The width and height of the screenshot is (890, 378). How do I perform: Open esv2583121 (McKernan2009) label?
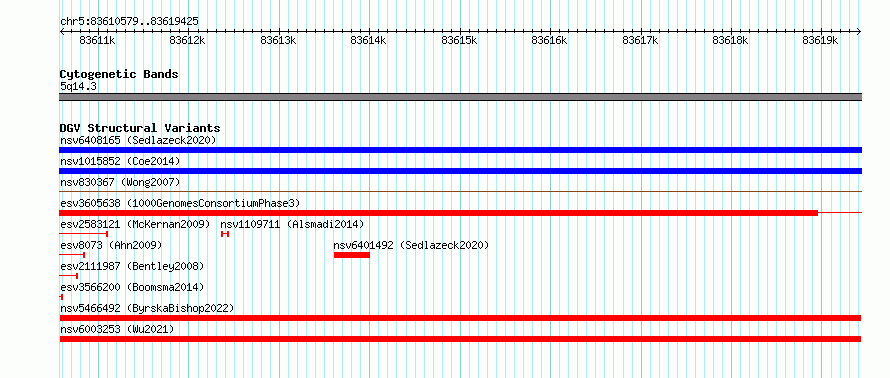135,224
